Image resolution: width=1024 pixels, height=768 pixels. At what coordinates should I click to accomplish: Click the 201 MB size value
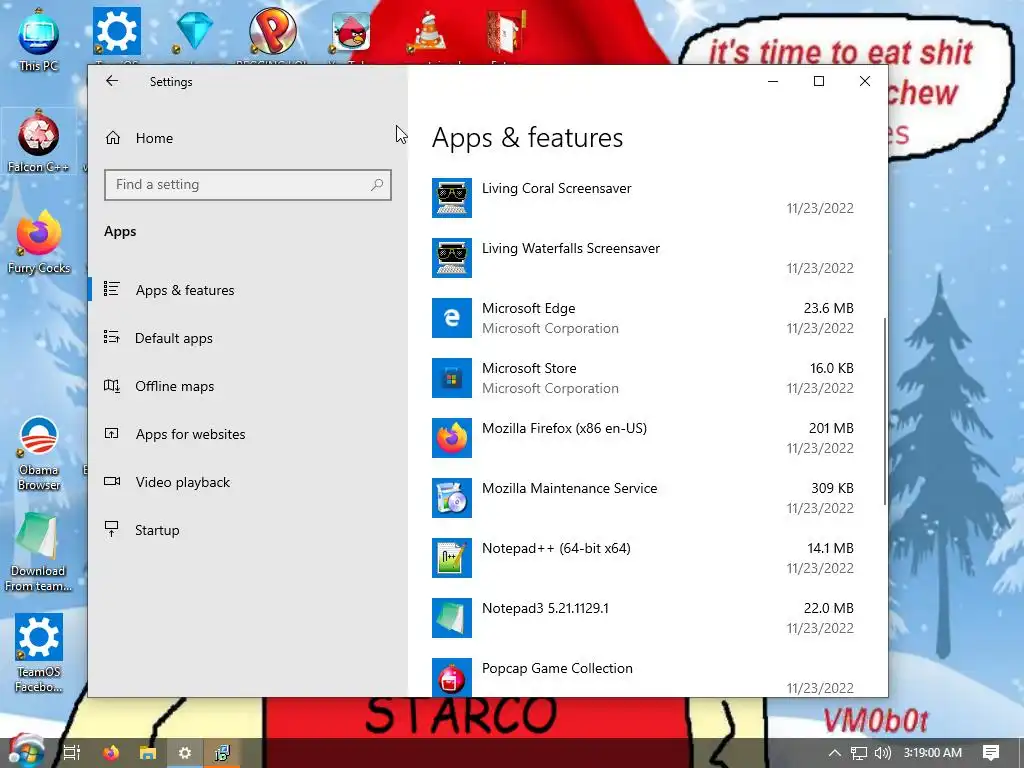tap(831, 428)
